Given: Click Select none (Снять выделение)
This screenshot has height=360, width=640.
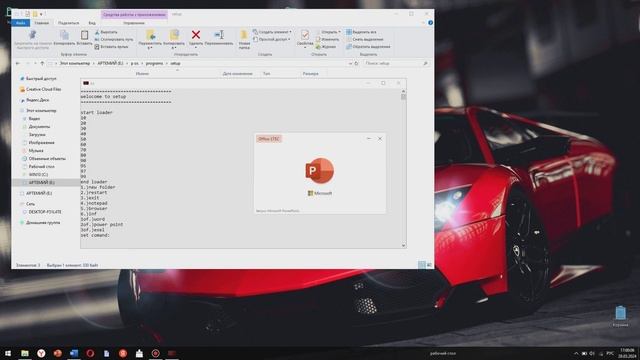Looking at the screenshot, I should tap(364, 39).
